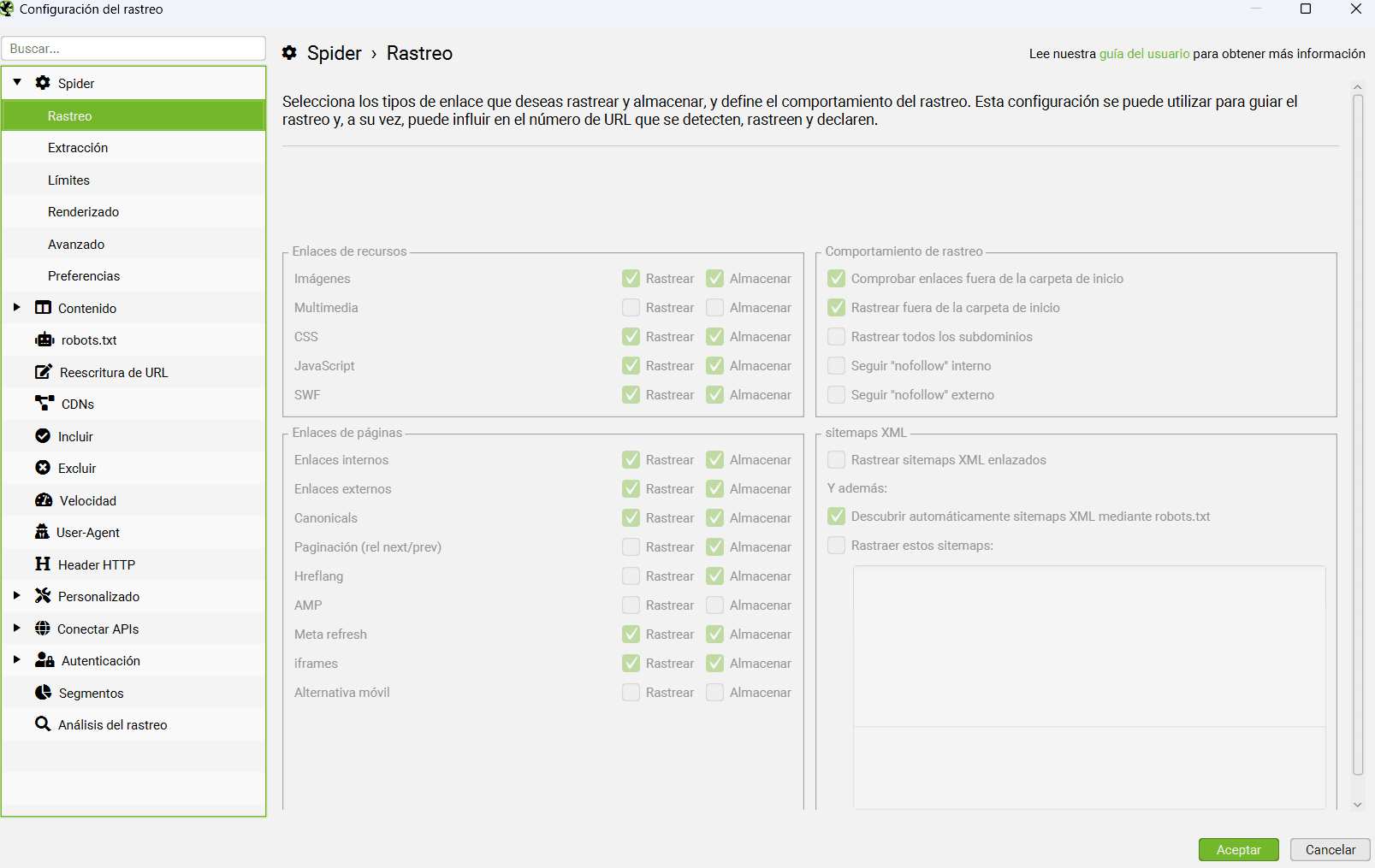Screen dimensions: 1375x868
Task: Open Excluir using its cross icon
Action: click(x=43, y=468)
